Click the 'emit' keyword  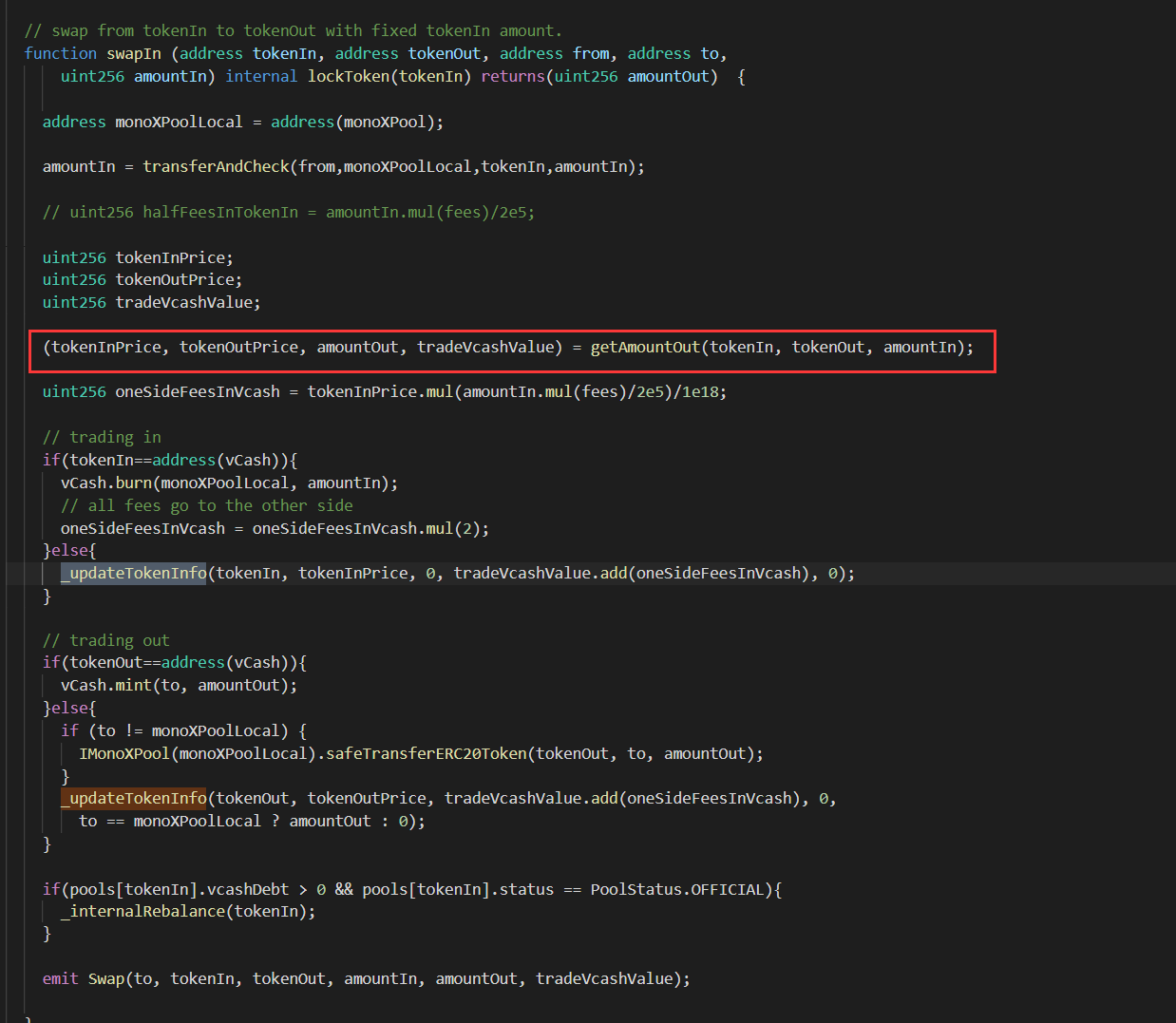[x=61, y=978]
